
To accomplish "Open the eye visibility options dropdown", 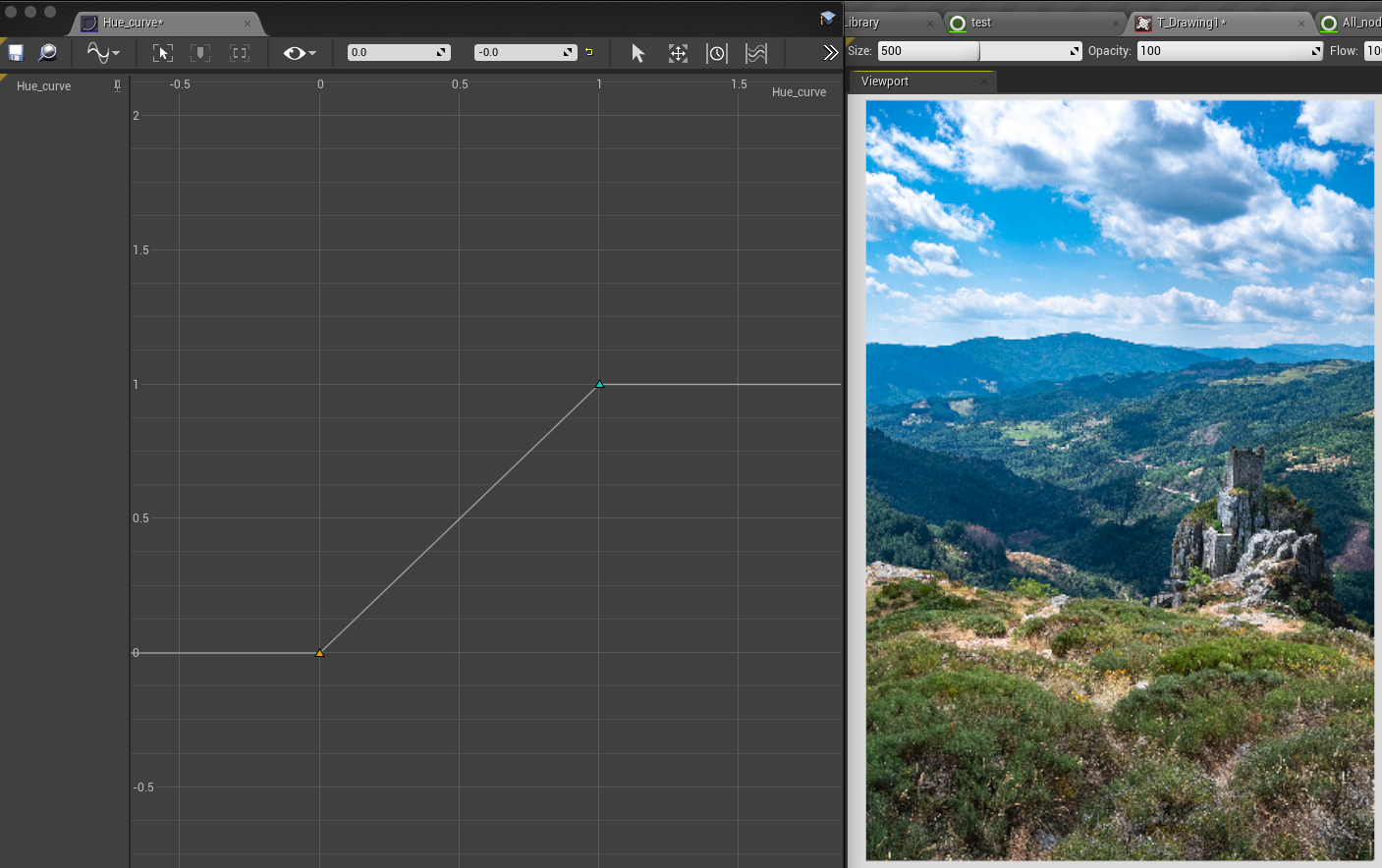I will click(x=298, y=52).
